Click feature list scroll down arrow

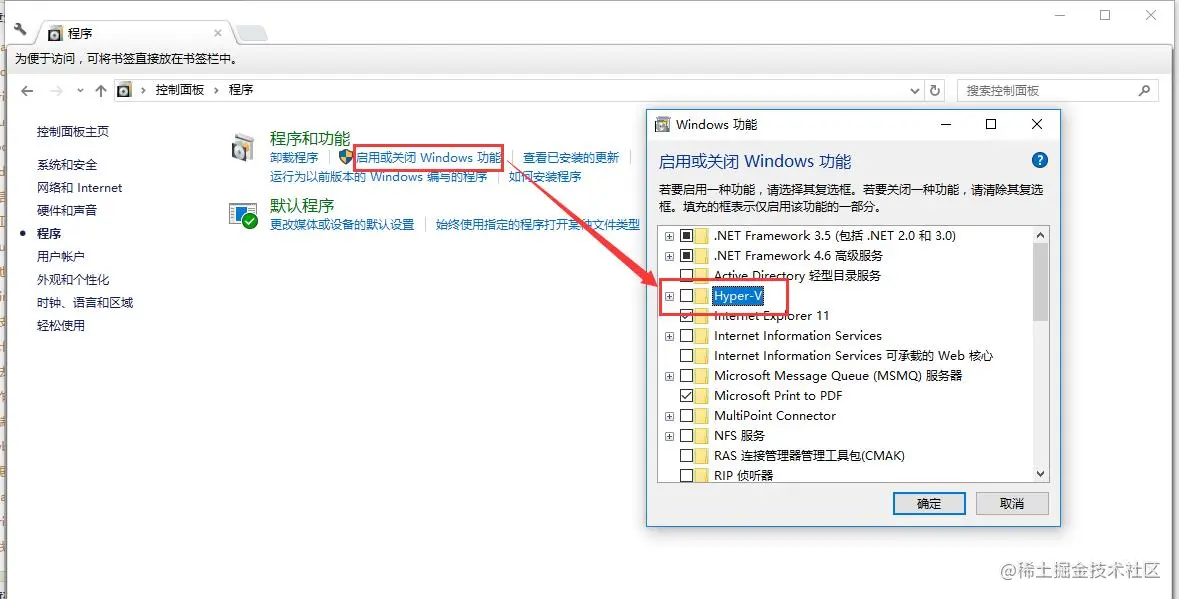[1041, 473]
